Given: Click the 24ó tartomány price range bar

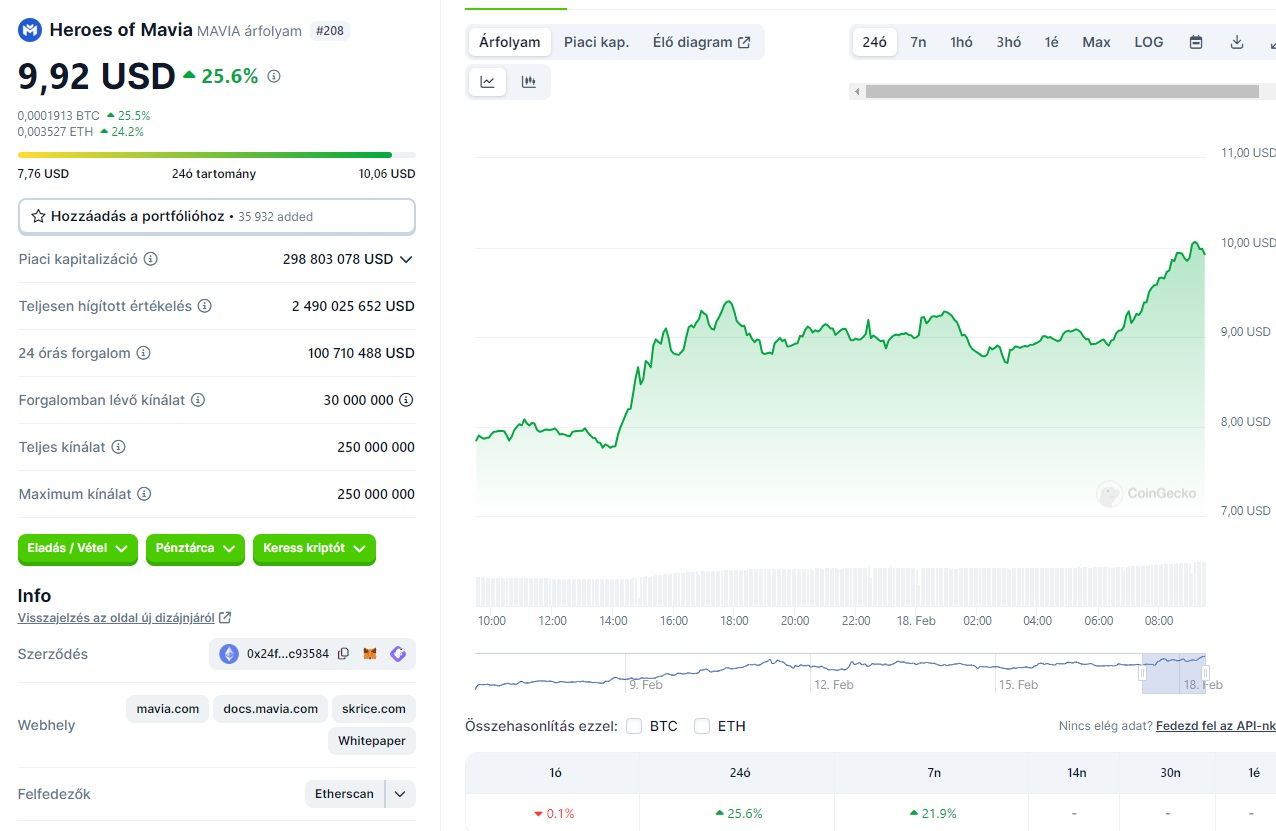Looking at the screenshot, I should 217,155.
